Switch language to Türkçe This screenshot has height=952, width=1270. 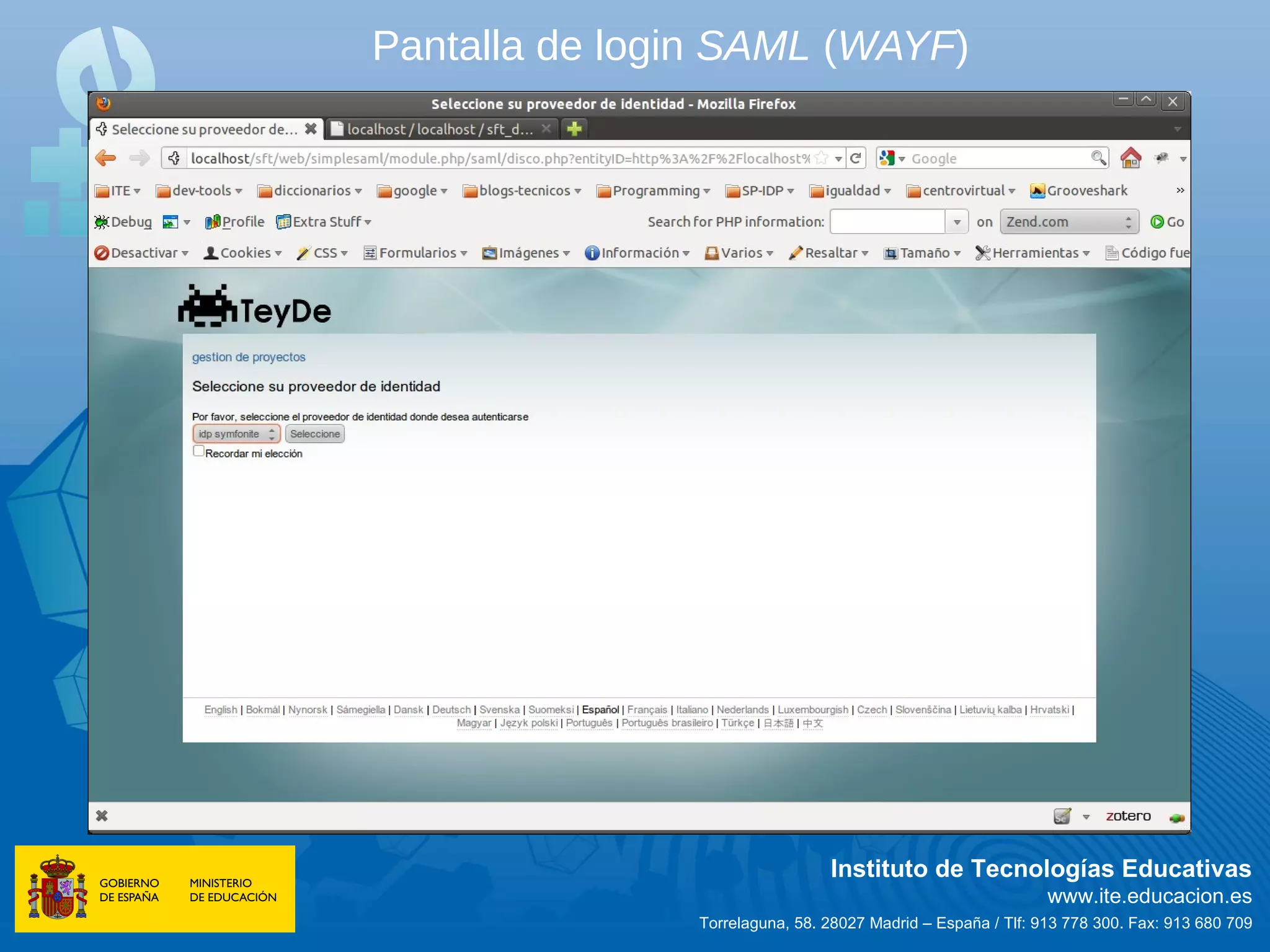coord(737,723)
